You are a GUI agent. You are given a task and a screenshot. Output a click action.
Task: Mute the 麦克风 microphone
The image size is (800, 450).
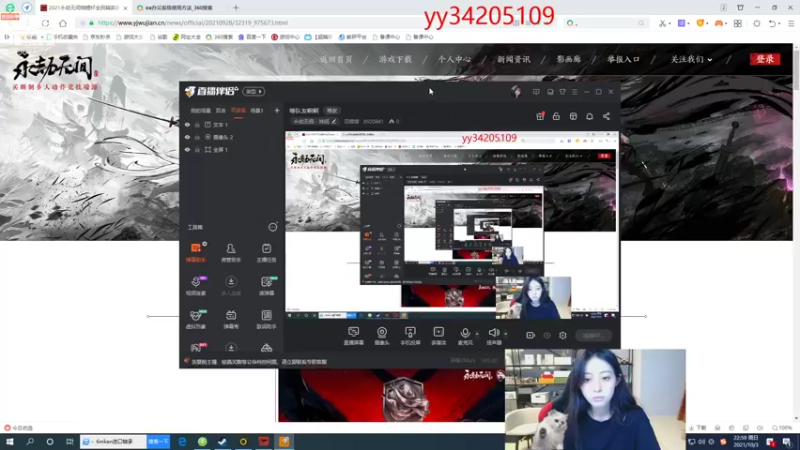(465, 336)
